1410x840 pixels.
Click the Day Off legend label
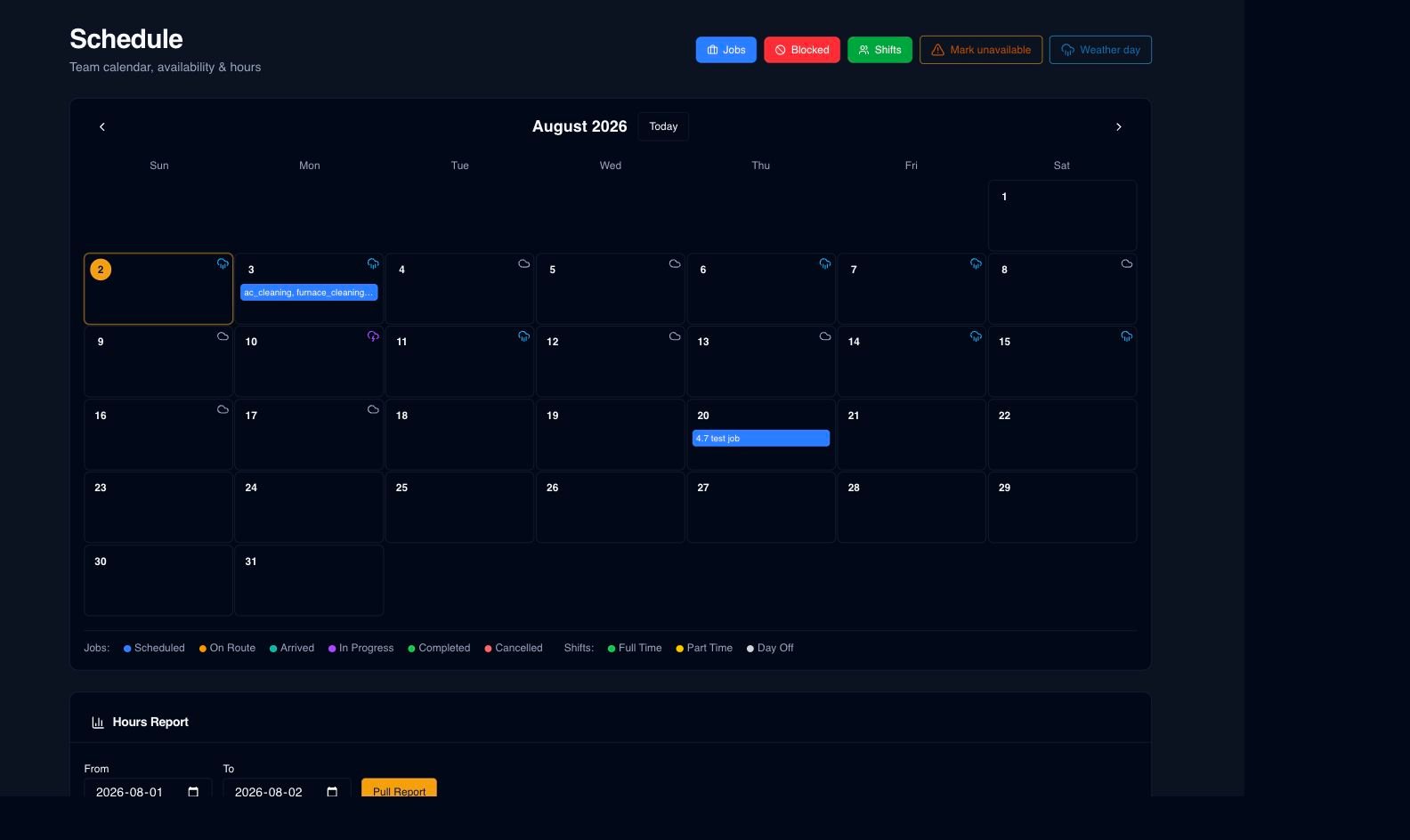775,648
